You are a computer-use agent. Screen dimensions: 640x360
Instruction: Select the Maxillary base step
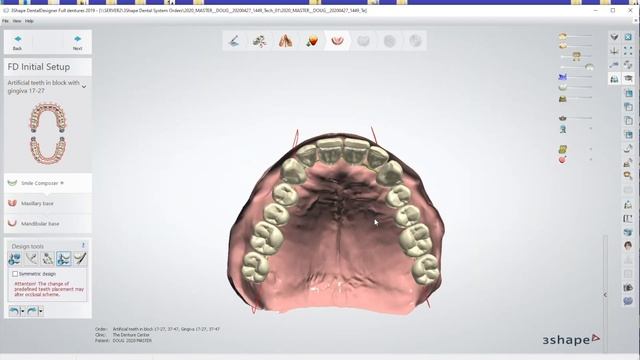point(48,203)
